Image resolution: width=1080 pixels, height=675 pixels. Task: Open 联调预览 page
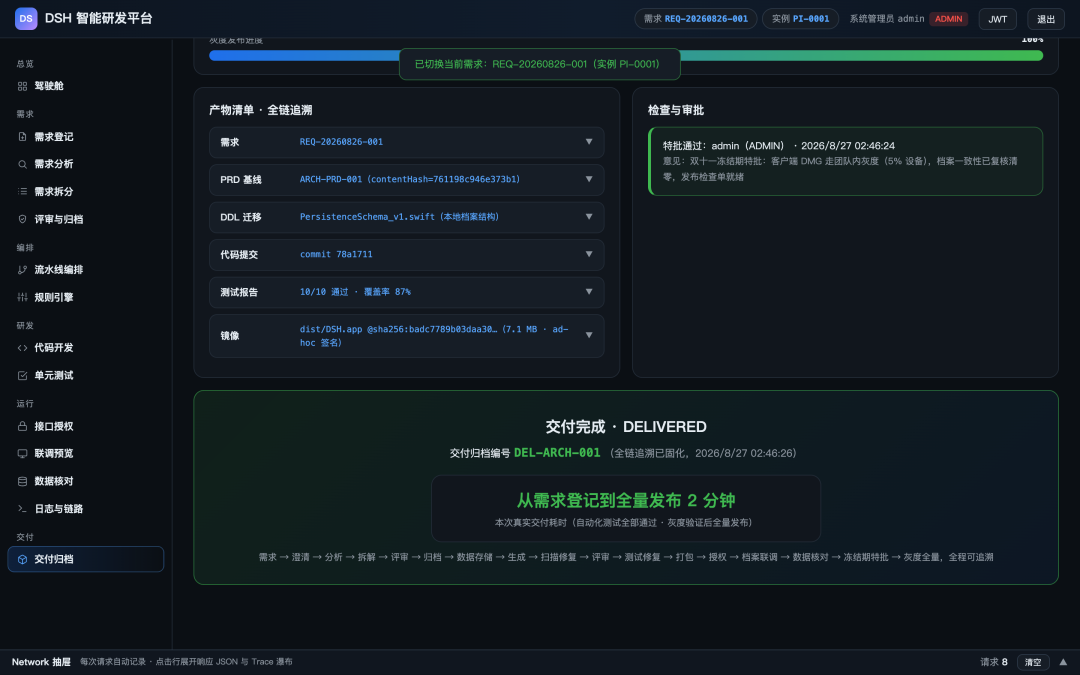pos(85,453)
